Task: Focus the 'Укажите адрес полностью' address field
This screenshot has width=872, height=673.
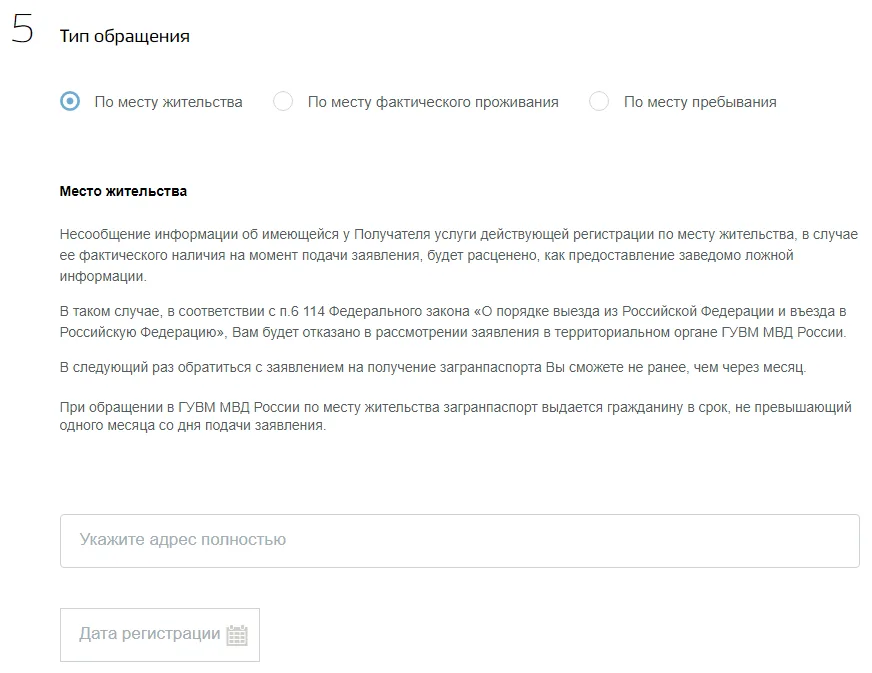Action: click(459, 541)
